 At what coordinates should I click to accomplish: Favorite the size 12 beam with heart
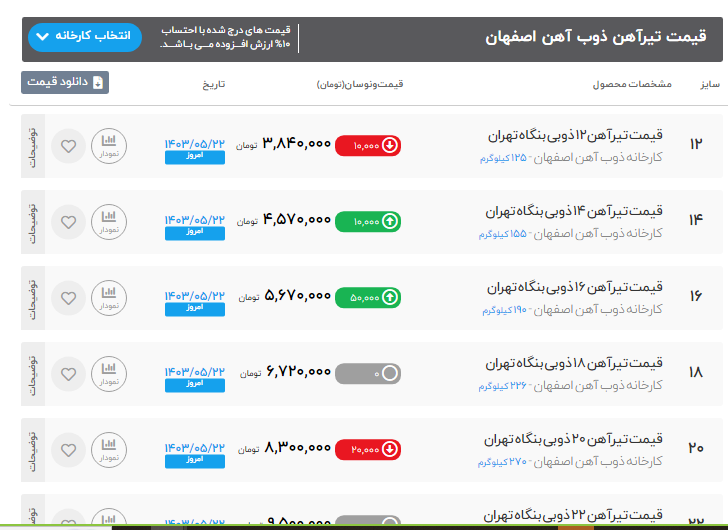point(68,146)
